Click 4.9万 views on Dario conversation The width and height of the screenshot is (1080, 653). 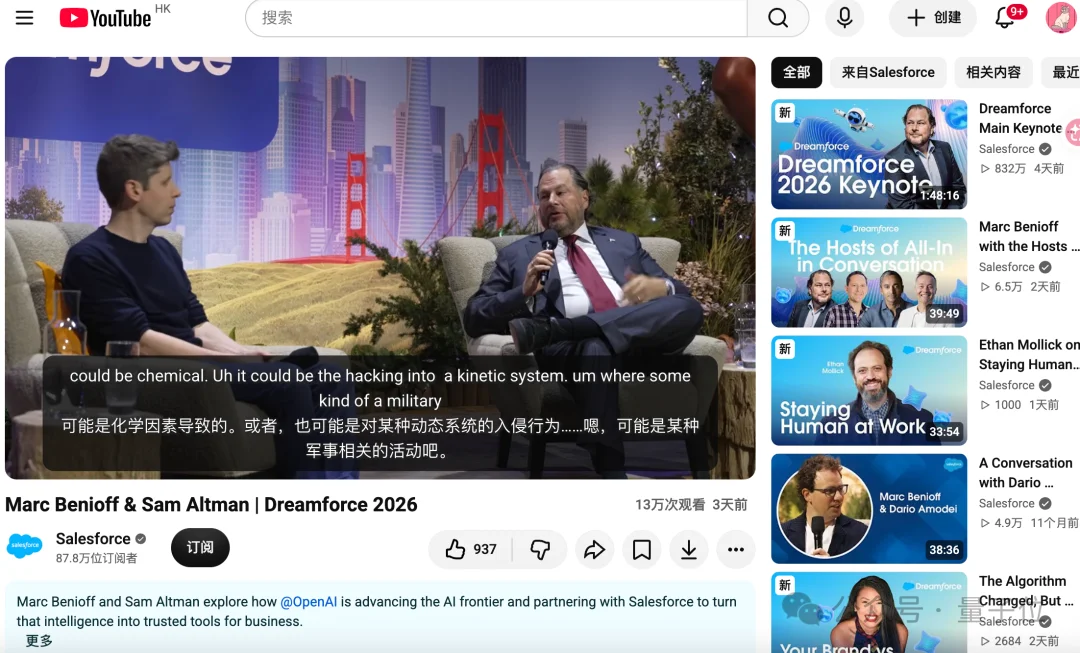(x=1008, y=523)
